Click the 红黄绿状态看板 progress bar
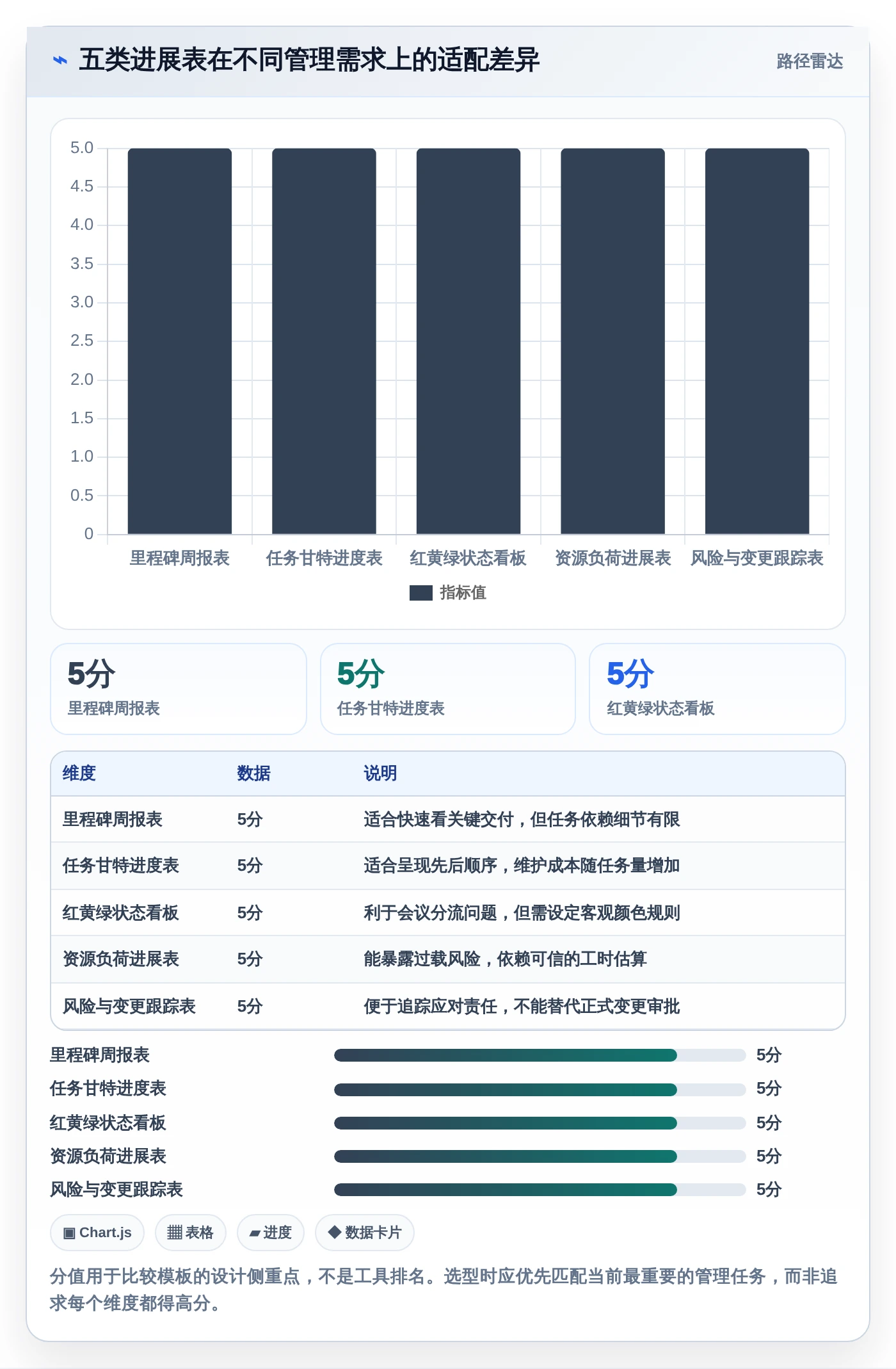This screenshot has height=1369, width=896. coord(540,1122)
